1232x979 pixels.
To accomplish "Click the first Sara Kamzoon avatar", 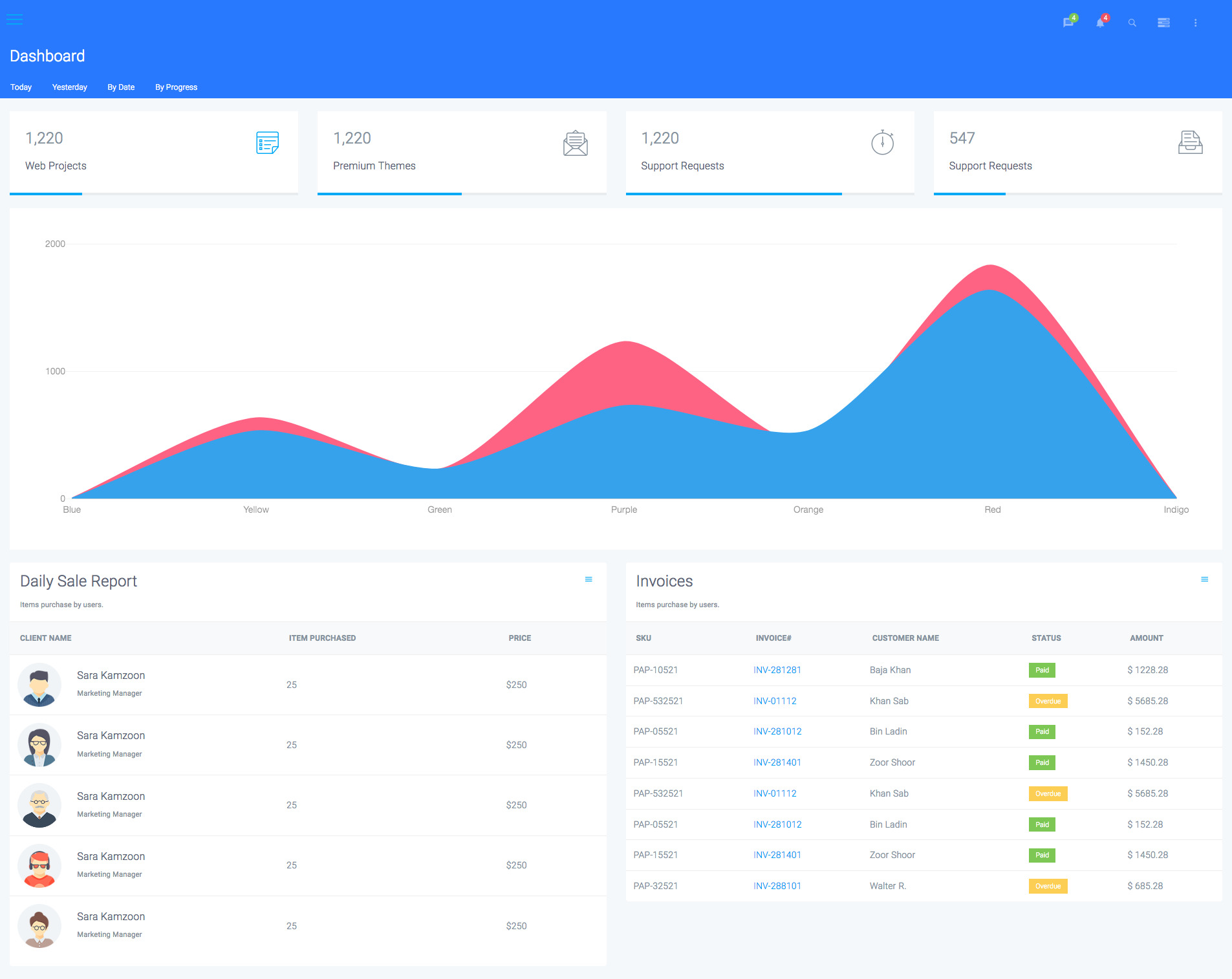I will click(39, 685).
